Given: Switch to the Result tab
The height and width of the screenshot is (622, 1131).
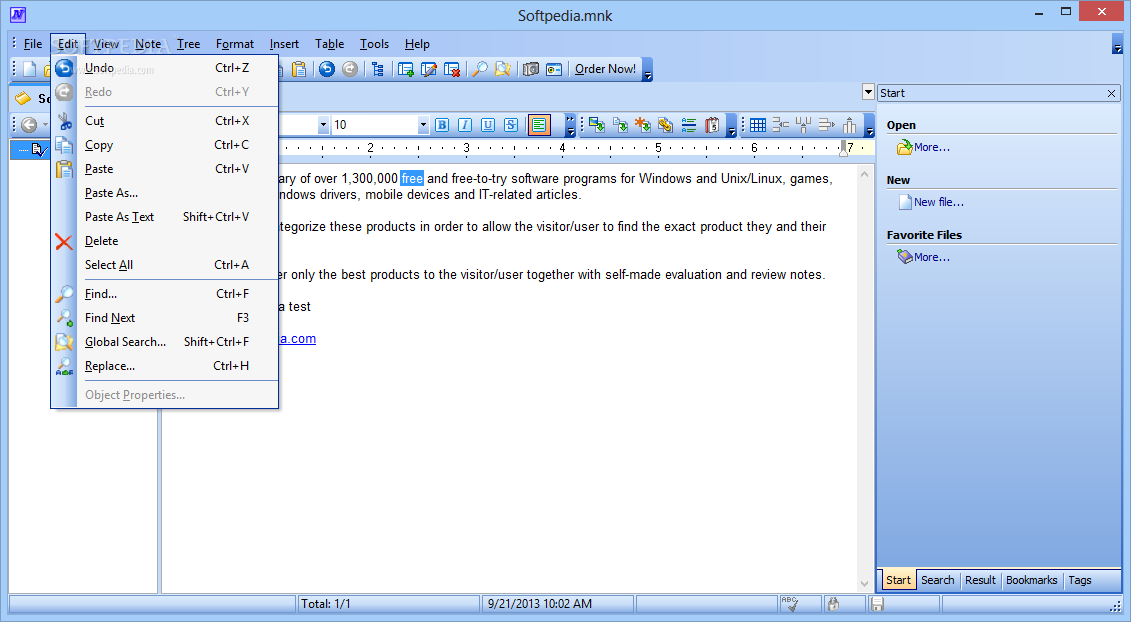Looking at the screenshot, I should (x=980, y=580).
